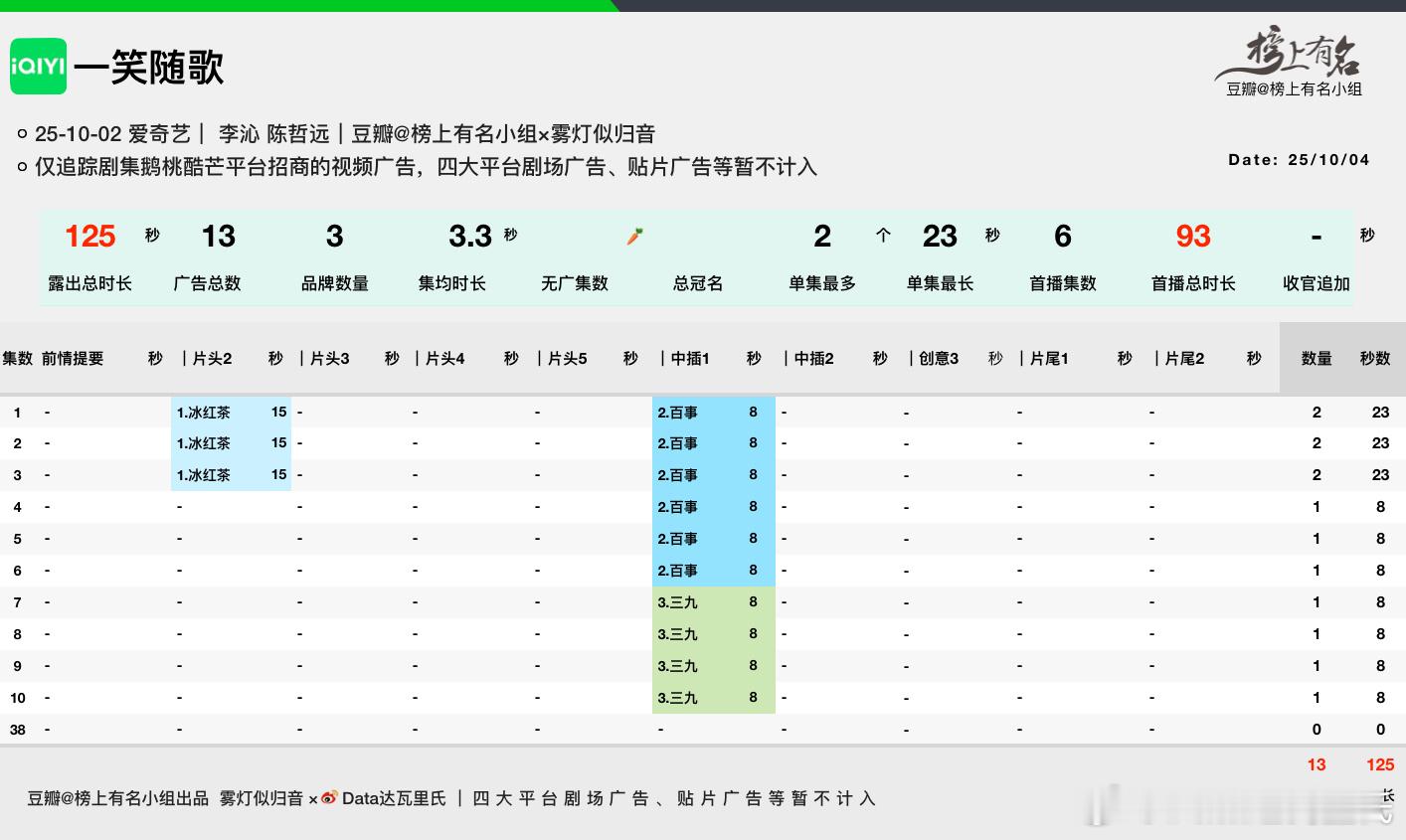Click 2.百事 in the episode 6 row
The image size is (1406, 840).
tap(677, 571)
